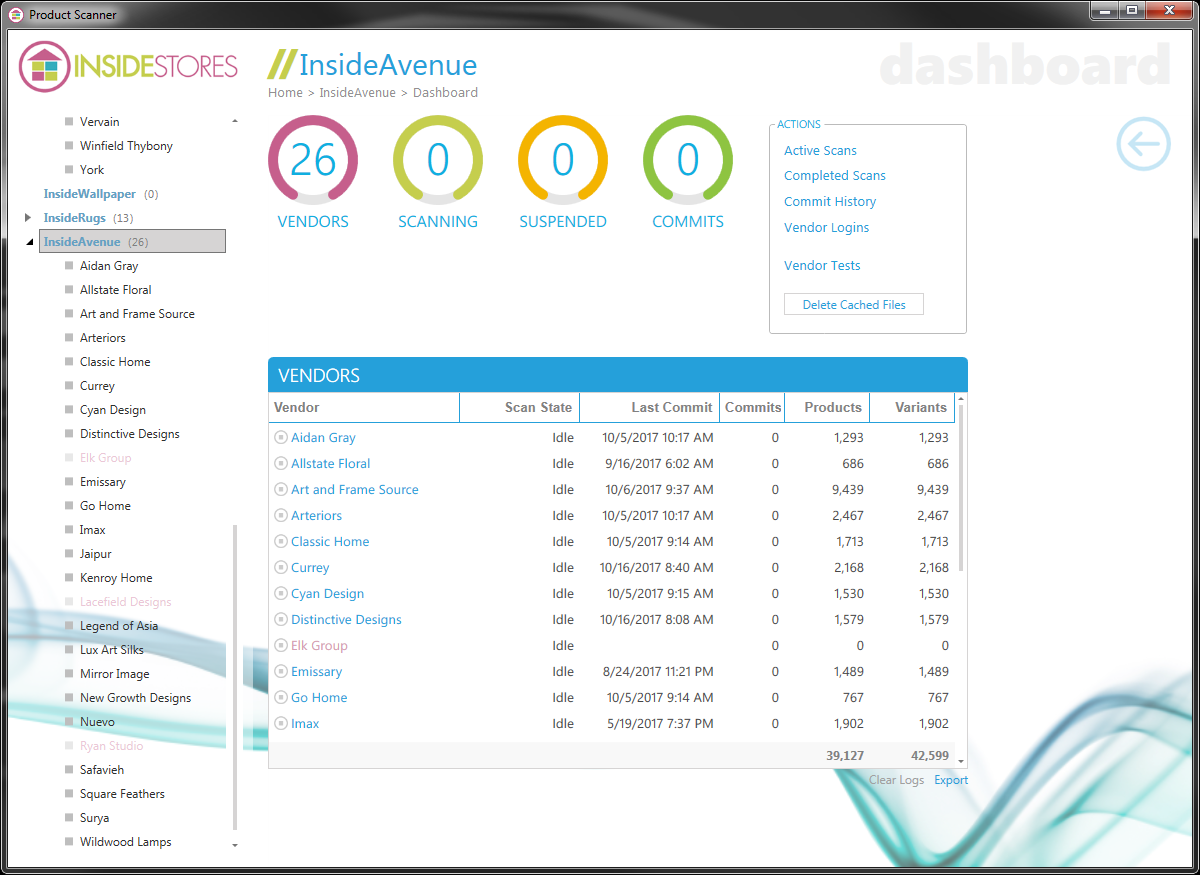Screen dimensions: 1200x875
Task: Open the Commit History link
Action: [830, 202]
